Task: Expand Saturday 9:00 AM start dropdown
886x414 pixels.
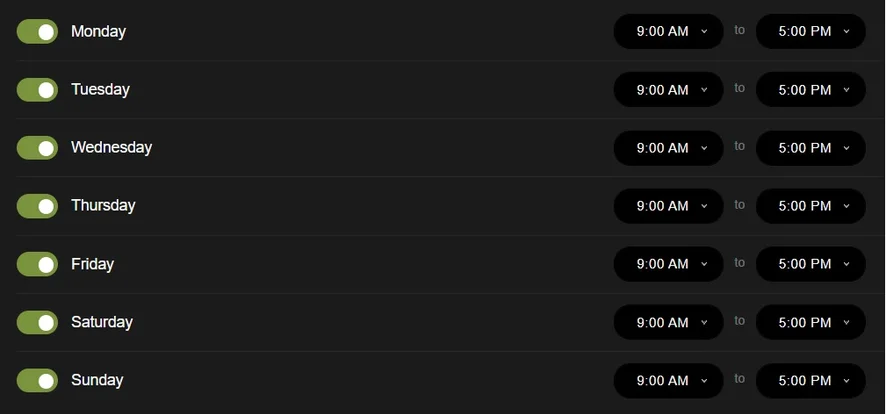Action: click(x=668, y=322)
